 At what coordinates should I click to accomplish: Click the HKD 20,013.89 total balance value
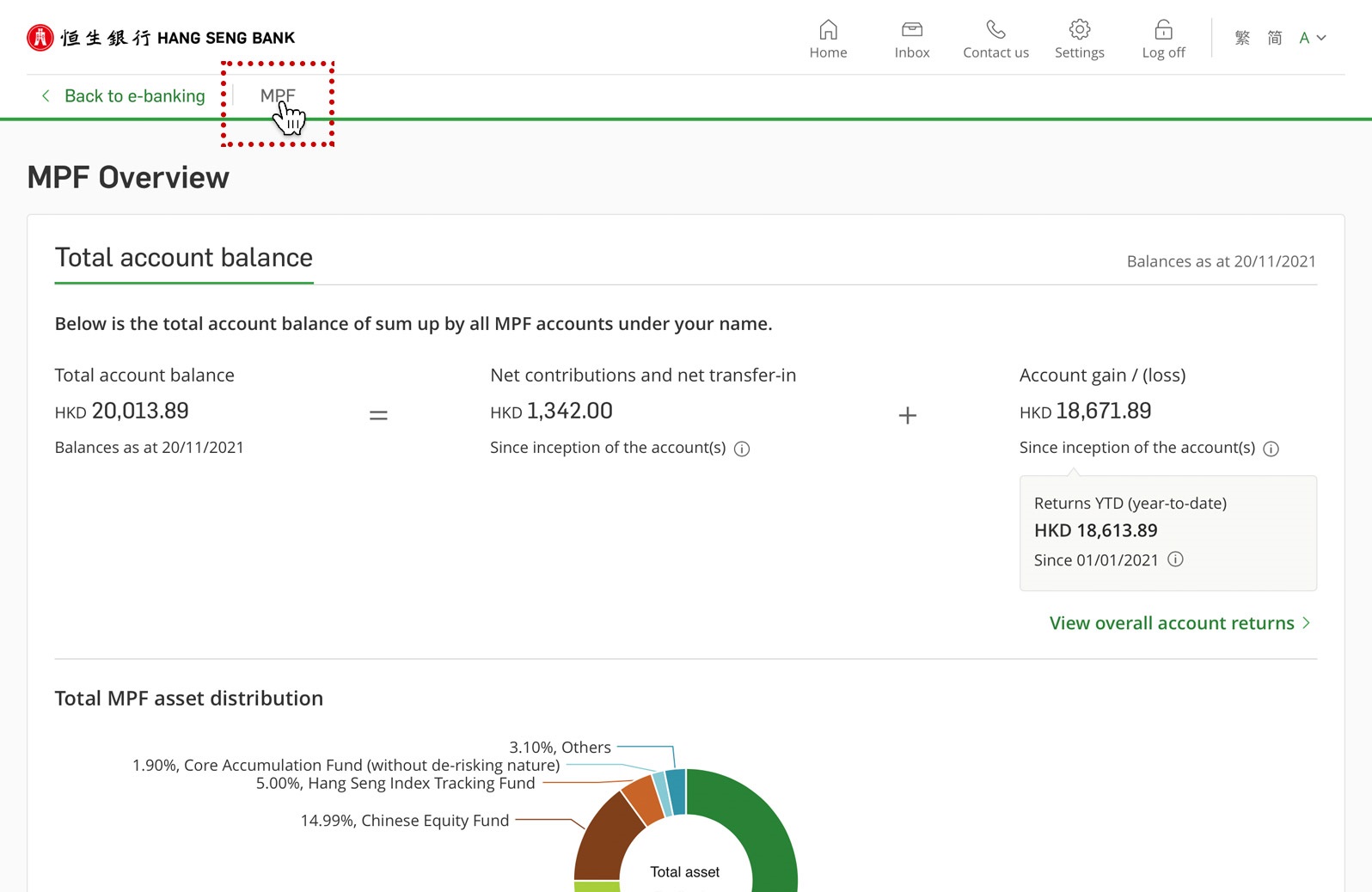tap(122, 412)
